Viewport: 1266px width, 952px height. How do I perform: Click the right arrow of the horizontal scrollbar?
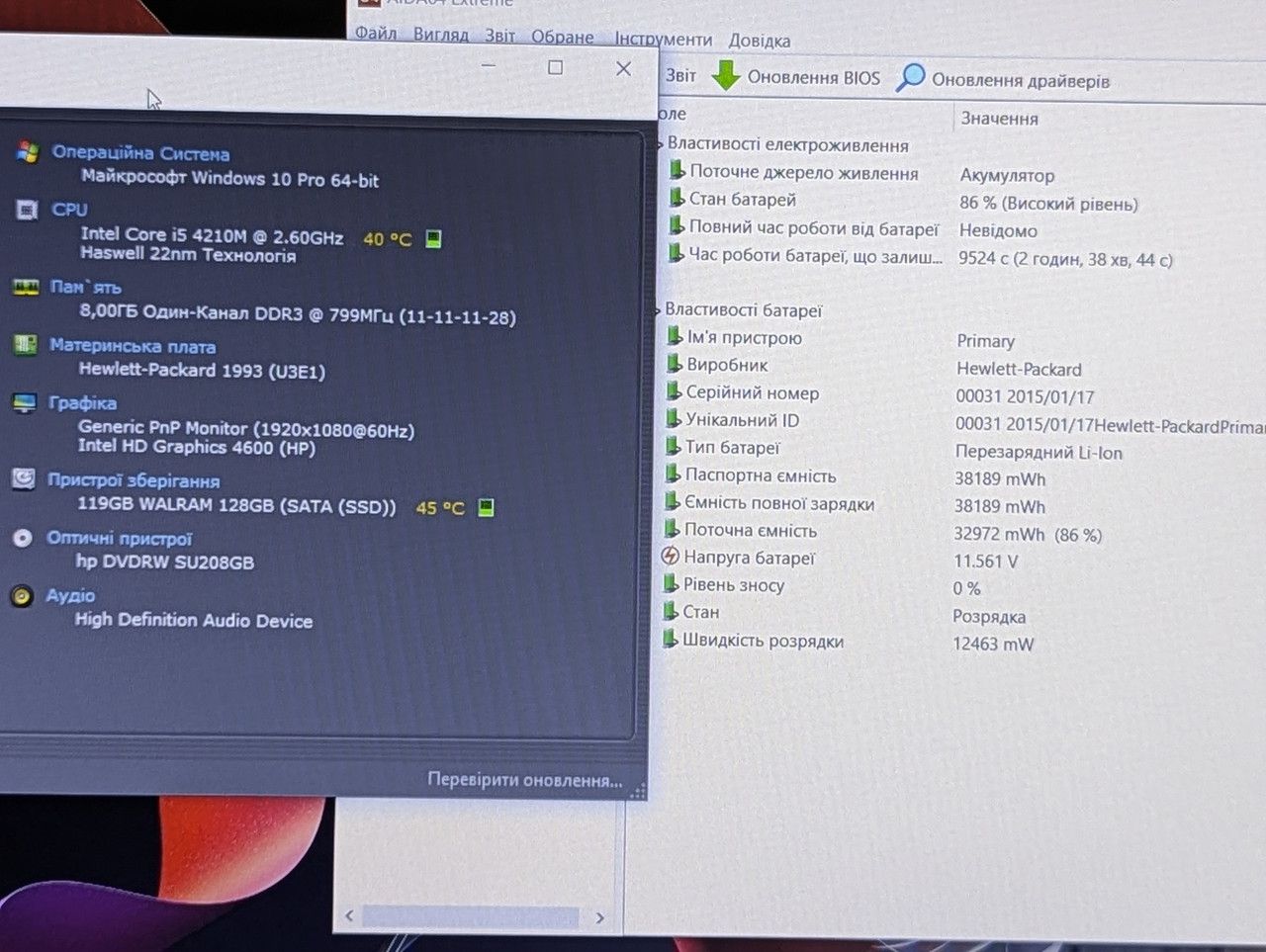tap(599, 917)
